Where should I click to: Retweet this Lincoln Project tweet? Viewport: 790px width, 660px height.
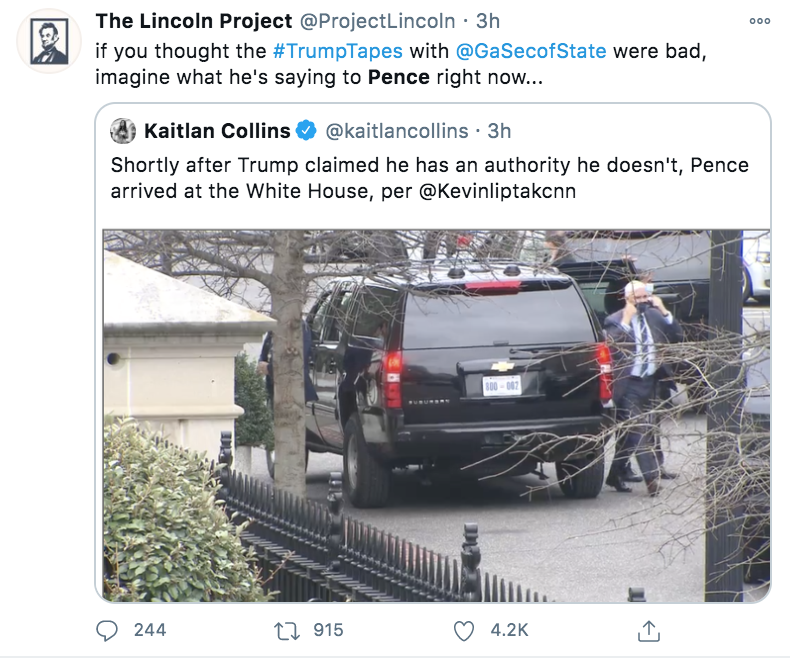pos(285,630)
